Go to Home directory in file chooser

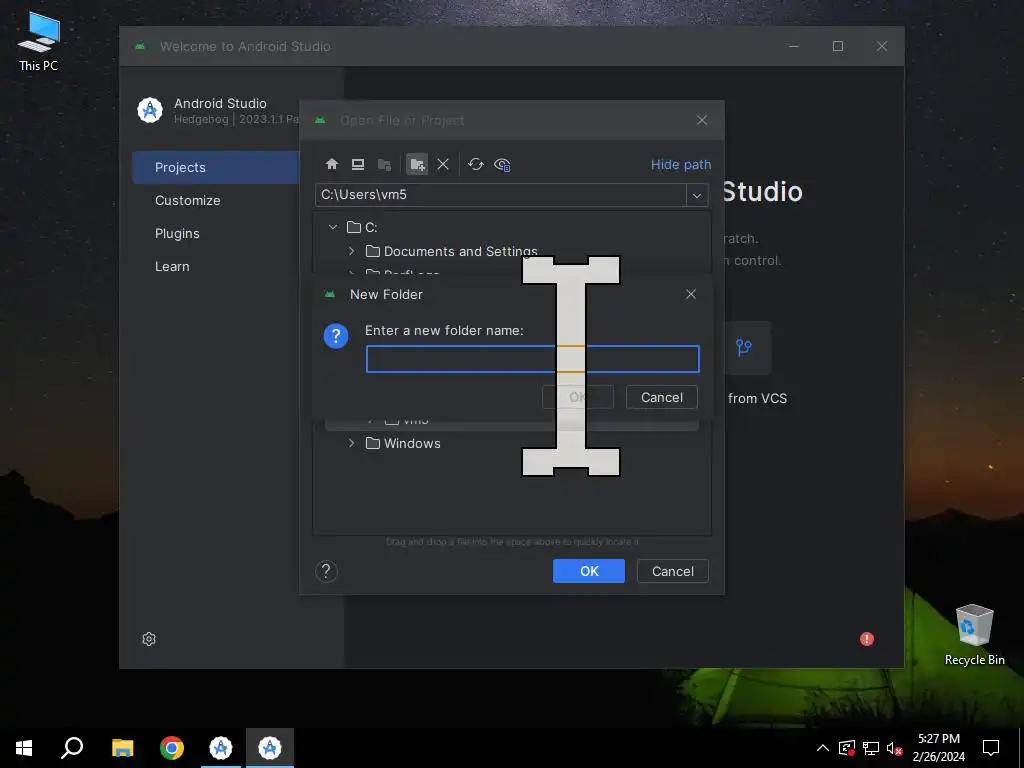tap(332, 164)
